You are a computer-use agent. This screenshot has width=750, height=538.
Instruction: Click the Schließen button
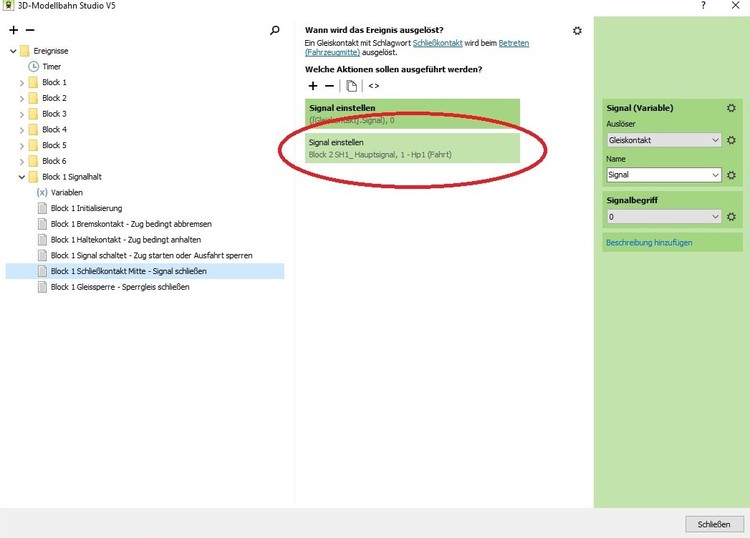pyautogui.click(x=714, y=524)
